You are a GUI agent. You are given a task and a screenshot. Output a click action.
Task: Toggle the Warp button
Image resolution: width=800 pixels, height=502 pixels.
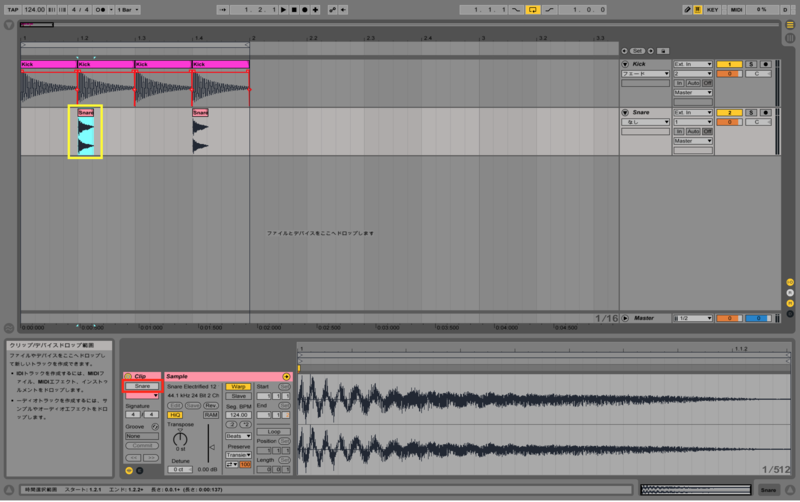(238, 387)
